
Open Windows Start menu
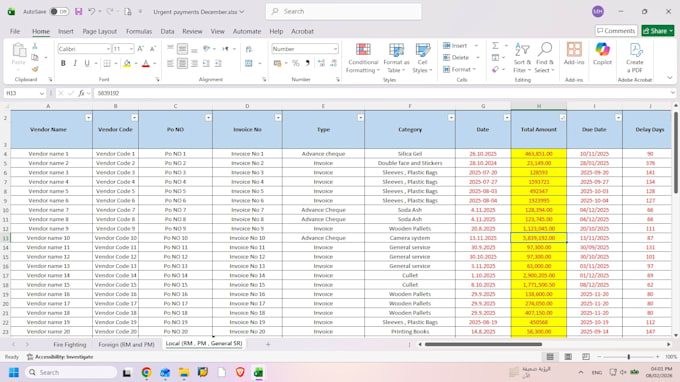(x=13, y=372)
